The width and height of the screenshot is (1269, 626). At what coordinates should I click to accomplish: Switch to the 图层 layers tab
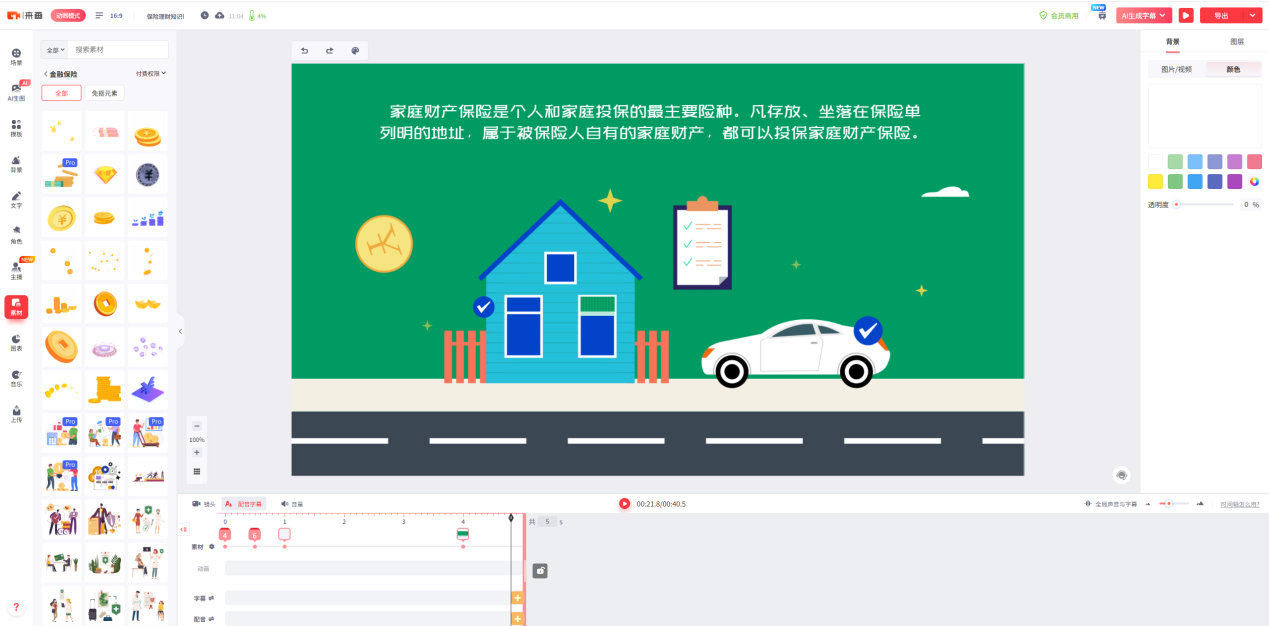(1236, 42)
